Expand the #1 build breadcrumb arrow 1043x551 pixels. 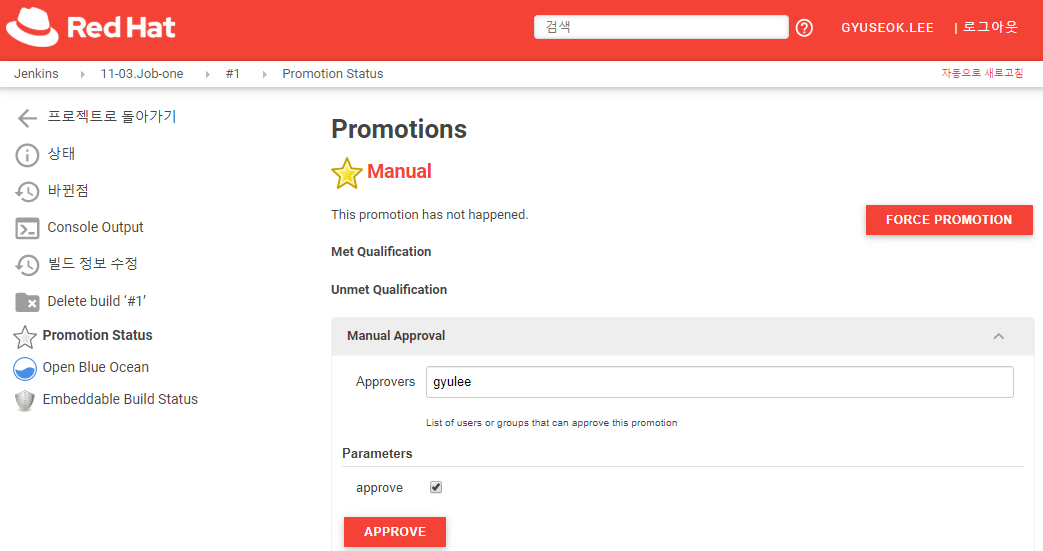(x=264, y=74)
